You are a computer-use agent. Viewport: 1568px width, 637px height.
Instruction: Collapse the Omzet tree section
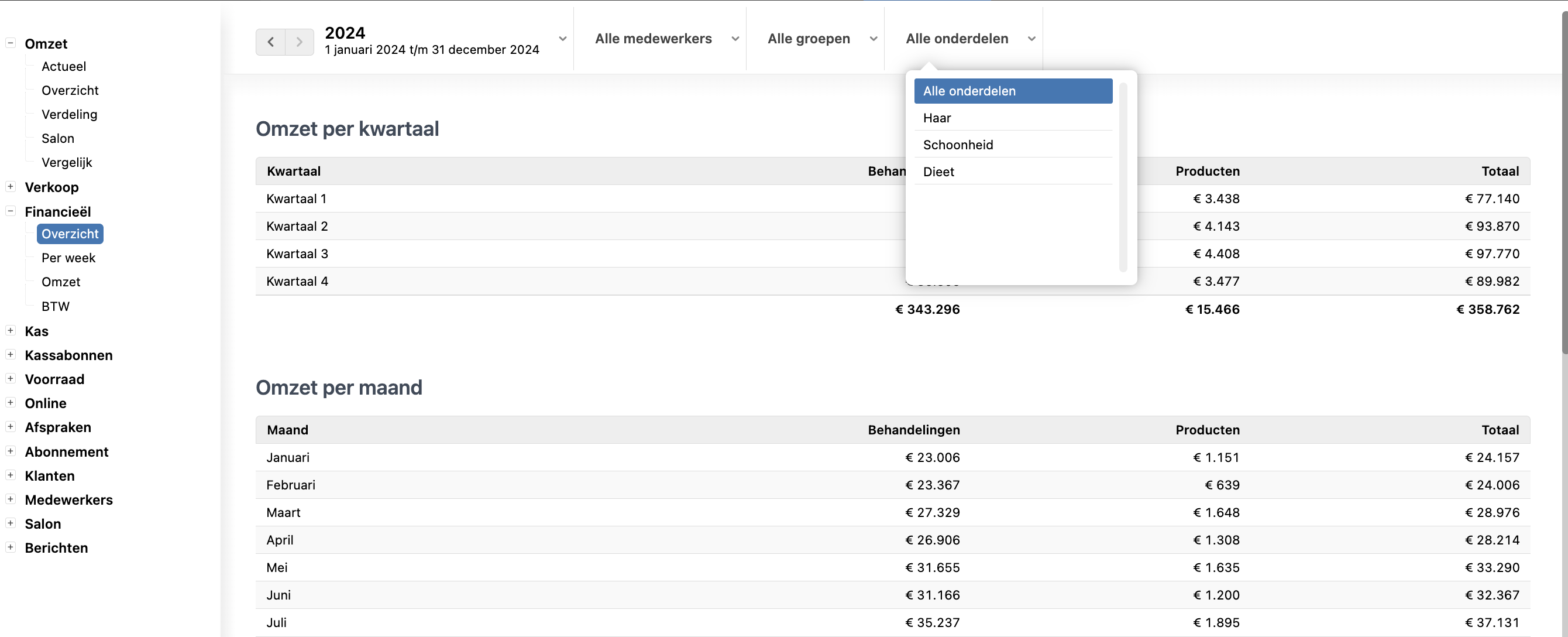pyautogui.click(x=11, y=43)
